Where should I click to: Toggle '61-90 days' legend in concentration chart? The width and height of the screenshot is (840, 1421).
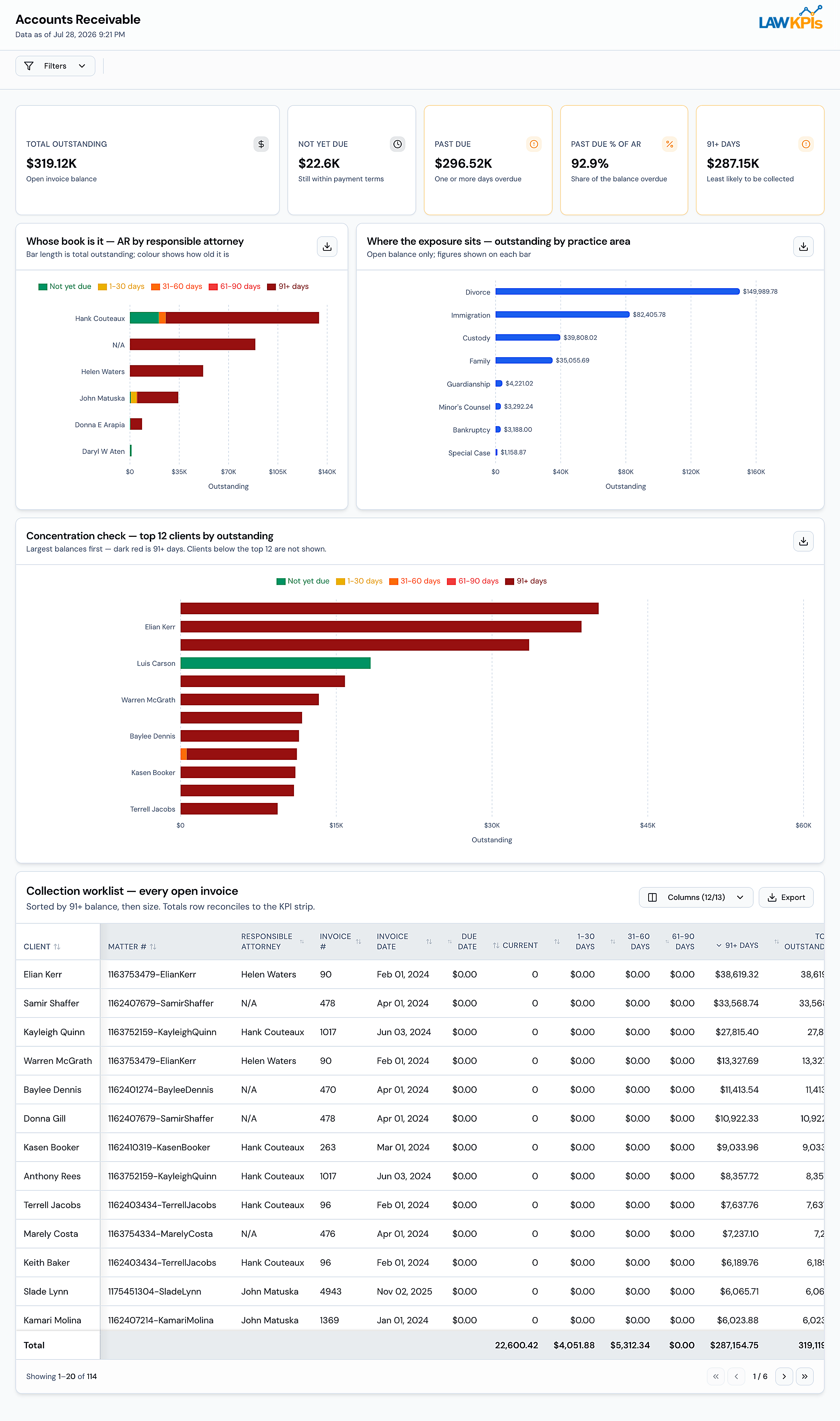(472, 581)
